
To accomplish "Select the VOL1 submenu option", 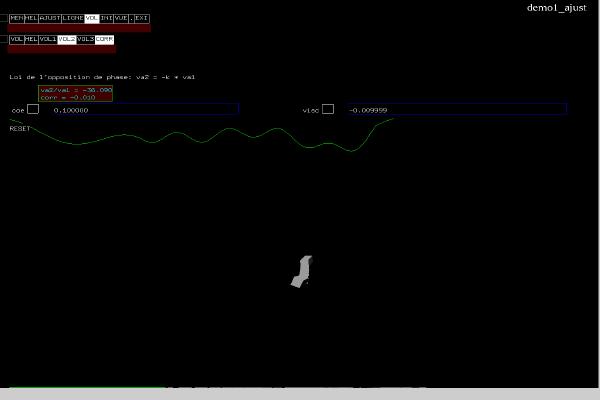I will click(48, 39).
